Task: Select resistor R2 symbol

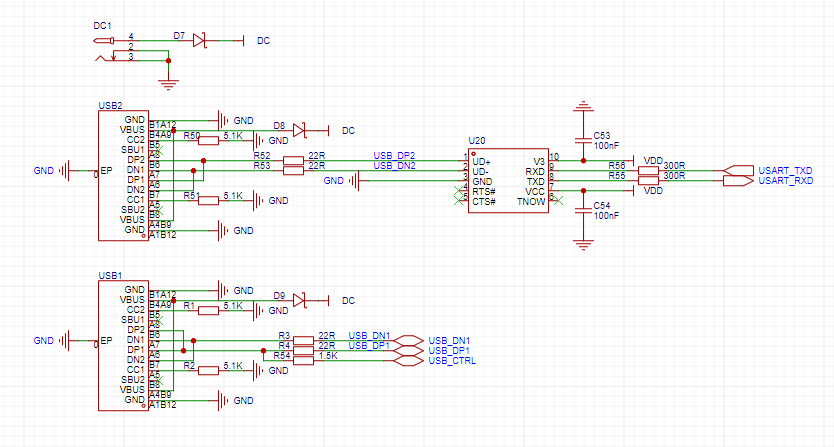Action: pos(208,370)
